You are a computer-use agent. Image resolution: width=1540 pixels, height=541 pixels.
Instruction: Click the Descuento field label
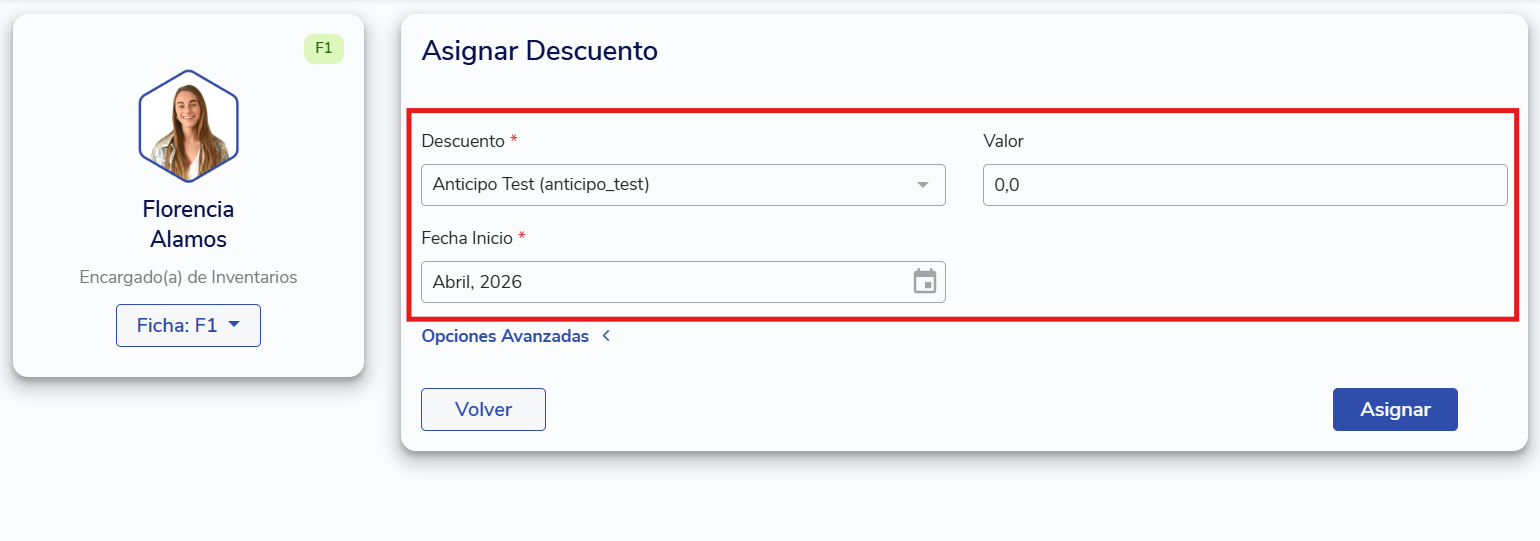tap(463, 141)
